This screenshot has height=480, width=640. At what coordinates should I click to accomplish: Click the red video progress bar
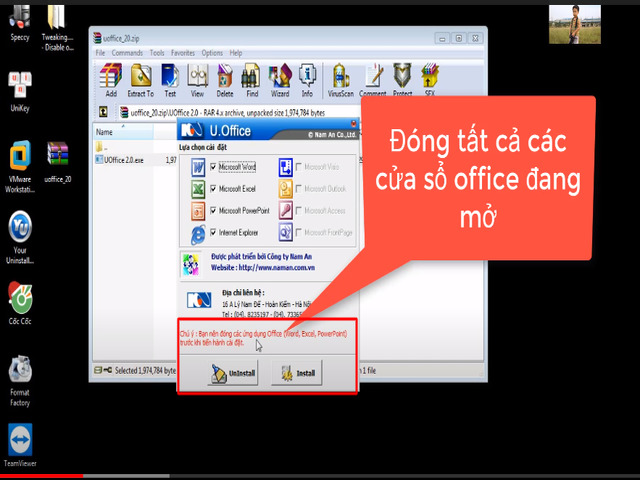coord(41,476)
